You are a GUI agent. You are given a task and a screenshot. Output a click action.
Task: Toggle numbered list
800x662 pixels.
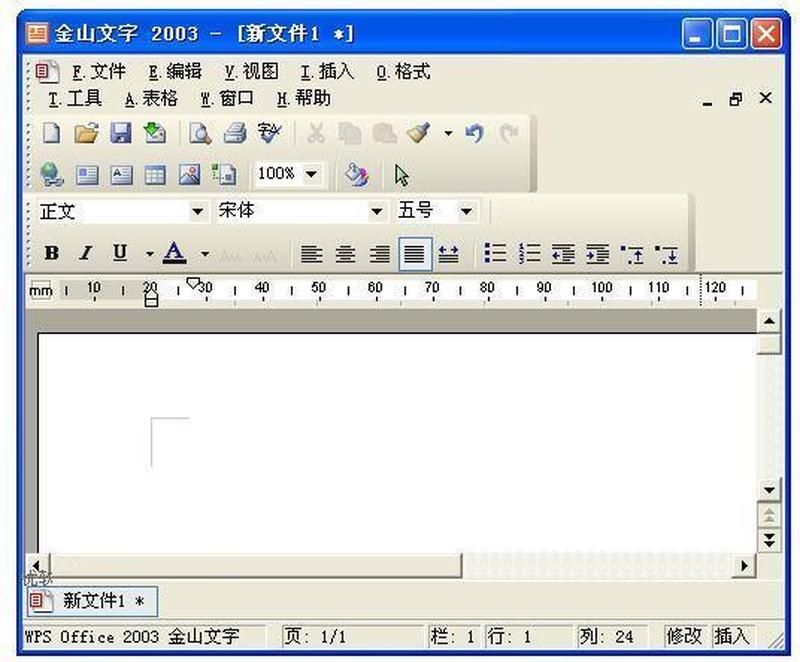(x=530, y=253)
